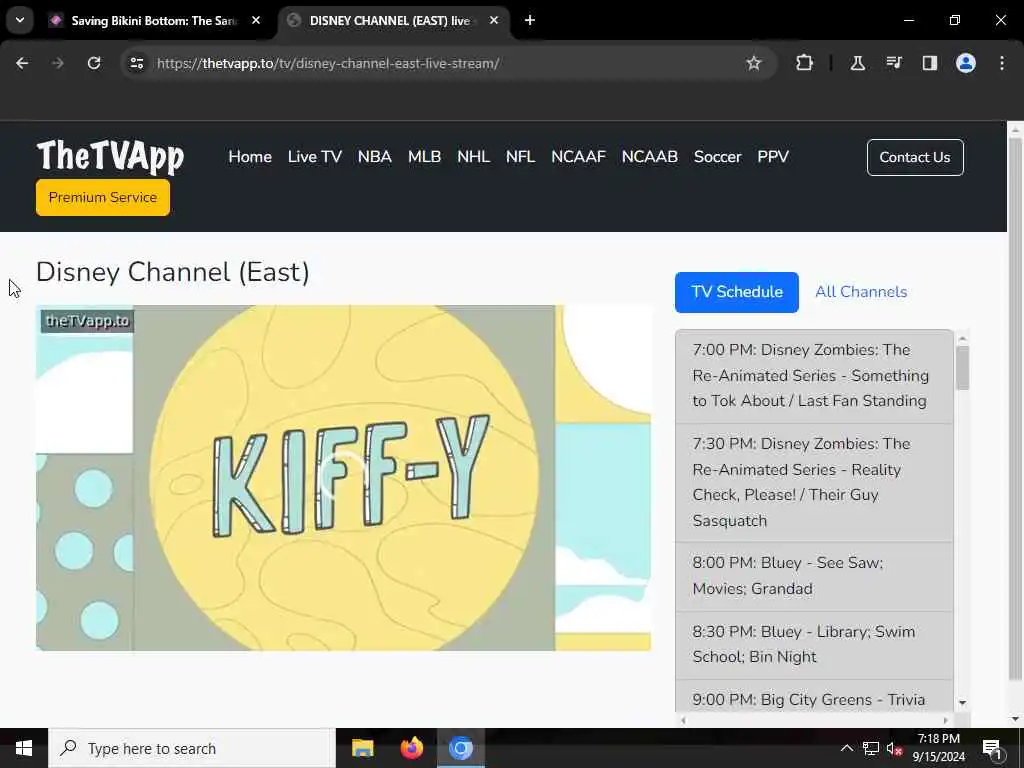Select 9:00 PM Big City Greens entry
The height and width of the screenshot is (768, 1024).
click(814, 696)
